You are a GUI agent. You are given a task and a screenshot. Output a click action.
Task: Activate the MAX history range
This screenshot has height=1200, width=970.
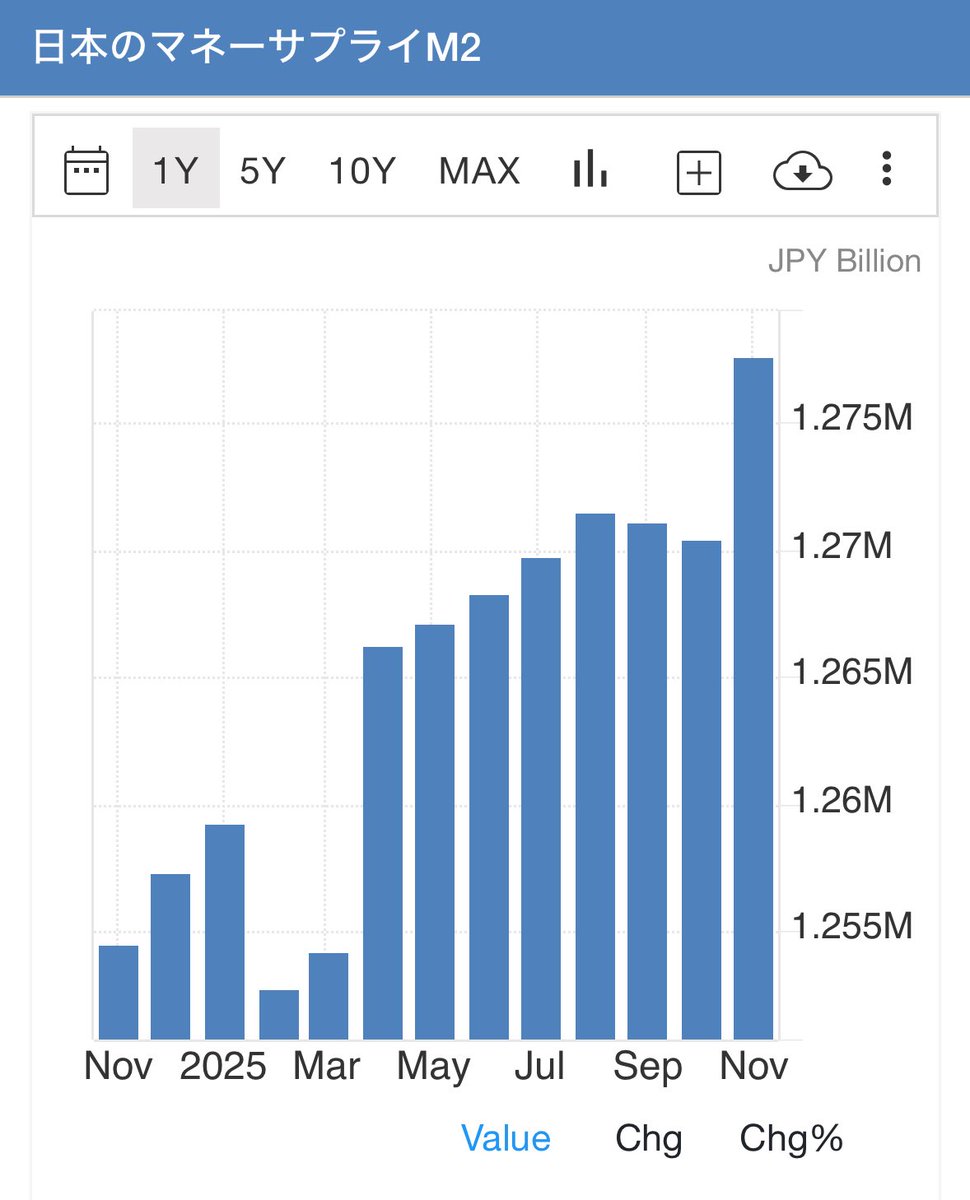point(478,170)
